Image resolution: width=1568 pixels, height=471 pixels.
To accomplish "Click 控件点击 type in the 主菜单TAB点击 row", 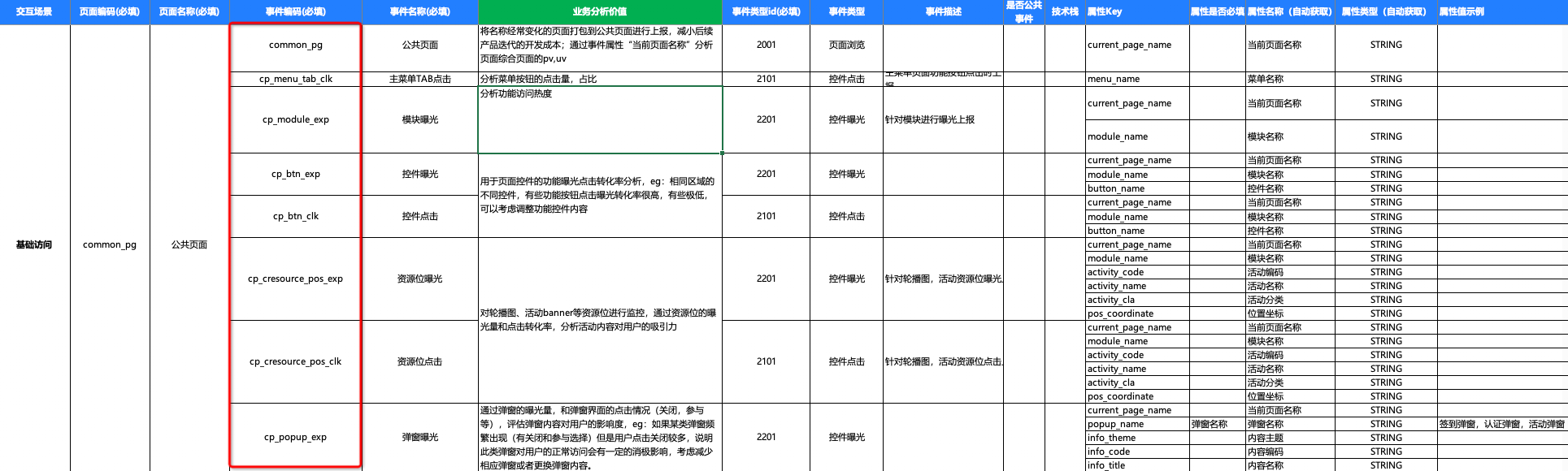I will 846,79.
